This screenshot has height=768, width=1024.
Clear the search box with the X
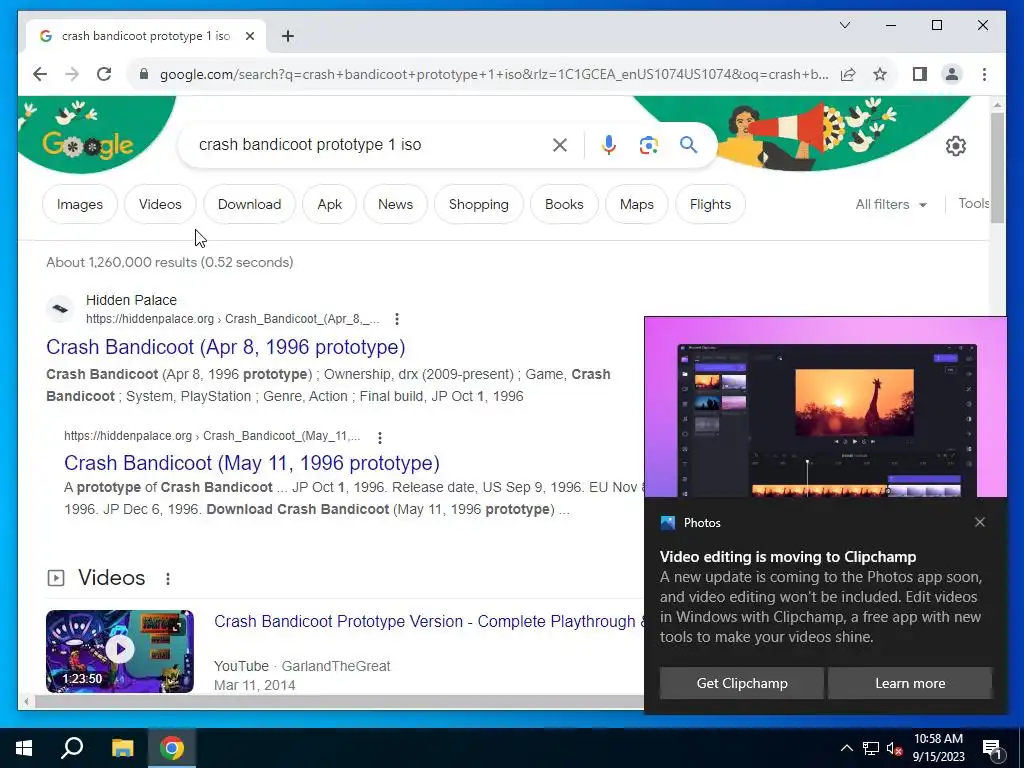tap(560, 145)
